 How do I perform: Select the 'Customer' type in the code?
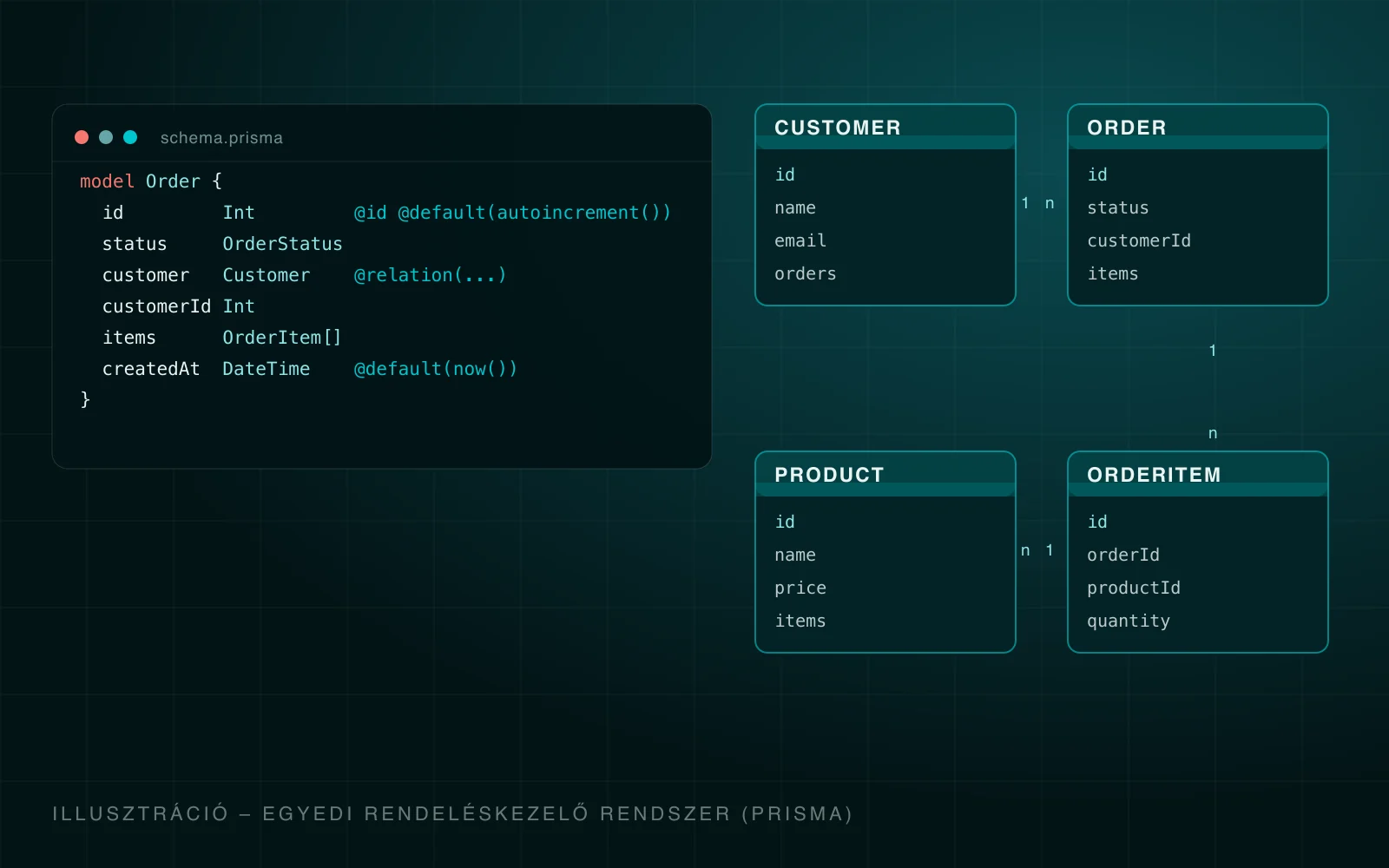point(266,275)
